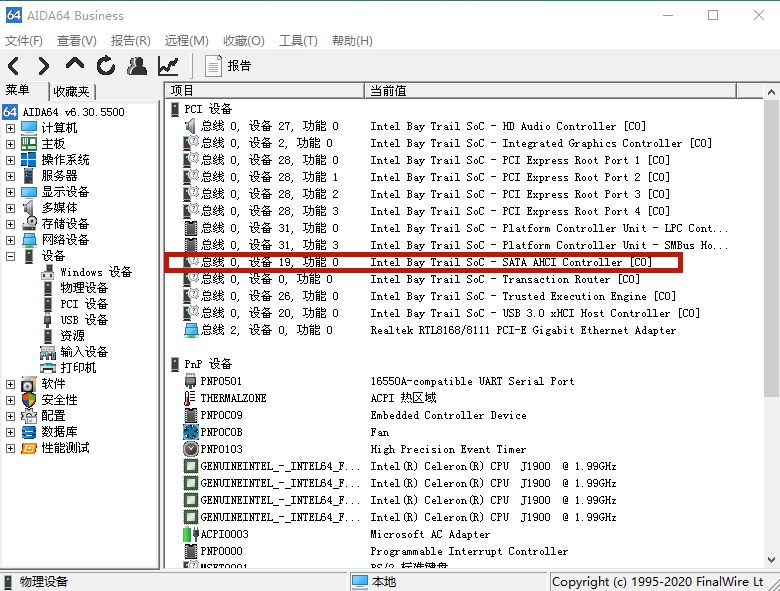Click the PNP0C0B Fan icon
The width and height of the screenshot is (780, 591).
point(191,432)
